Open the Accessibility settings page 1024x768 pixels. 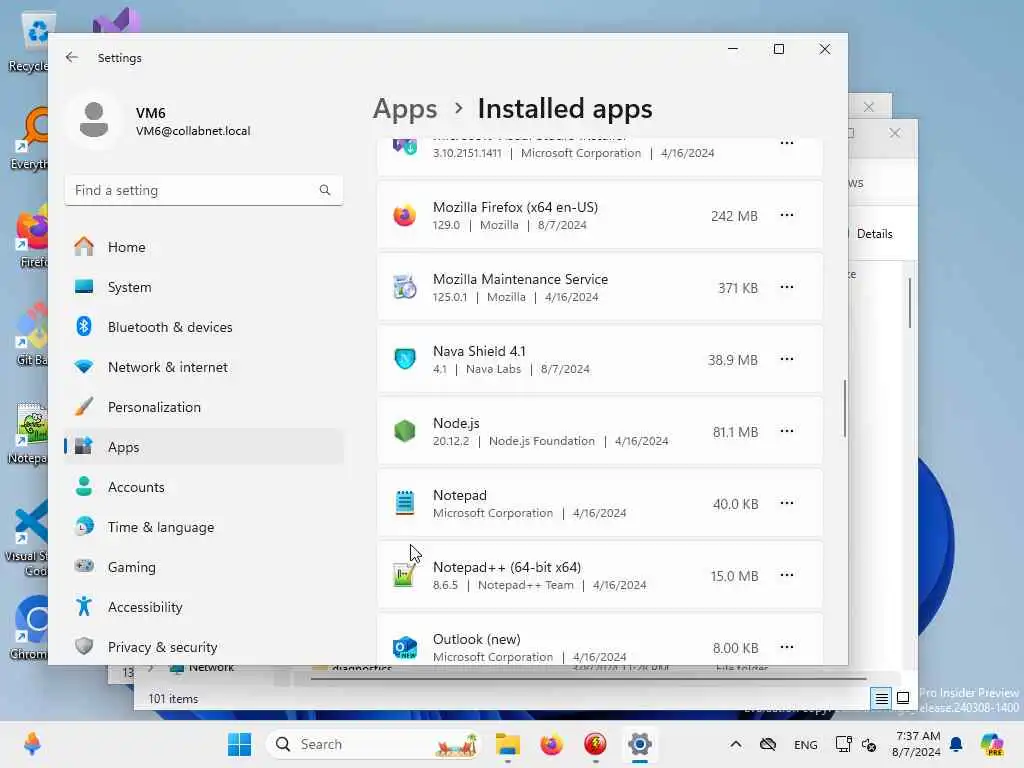[204, 607]
